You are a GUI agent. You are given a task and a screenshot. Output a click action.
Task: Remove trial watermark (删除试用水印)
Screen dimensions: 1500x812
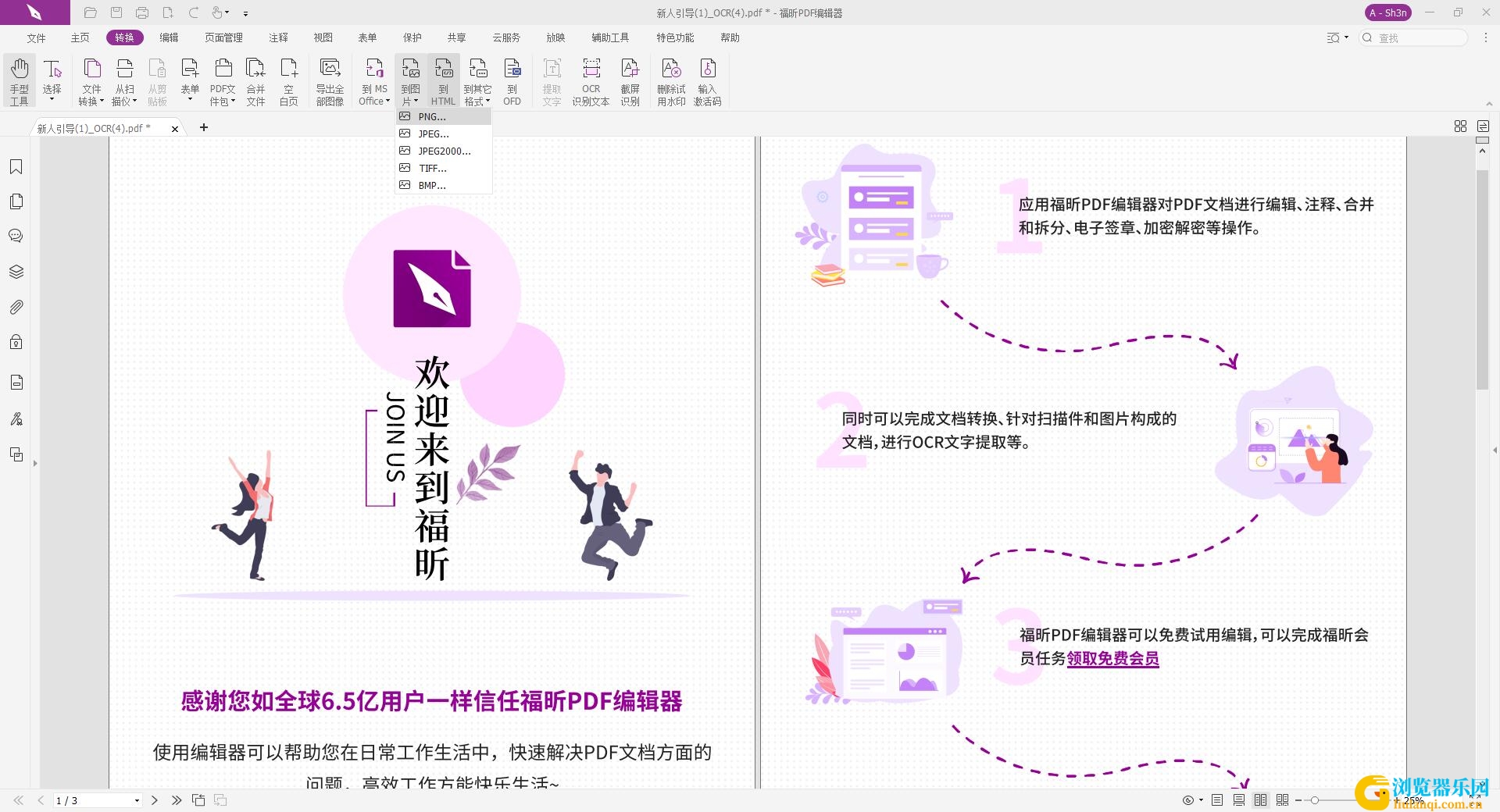point(671,81)
